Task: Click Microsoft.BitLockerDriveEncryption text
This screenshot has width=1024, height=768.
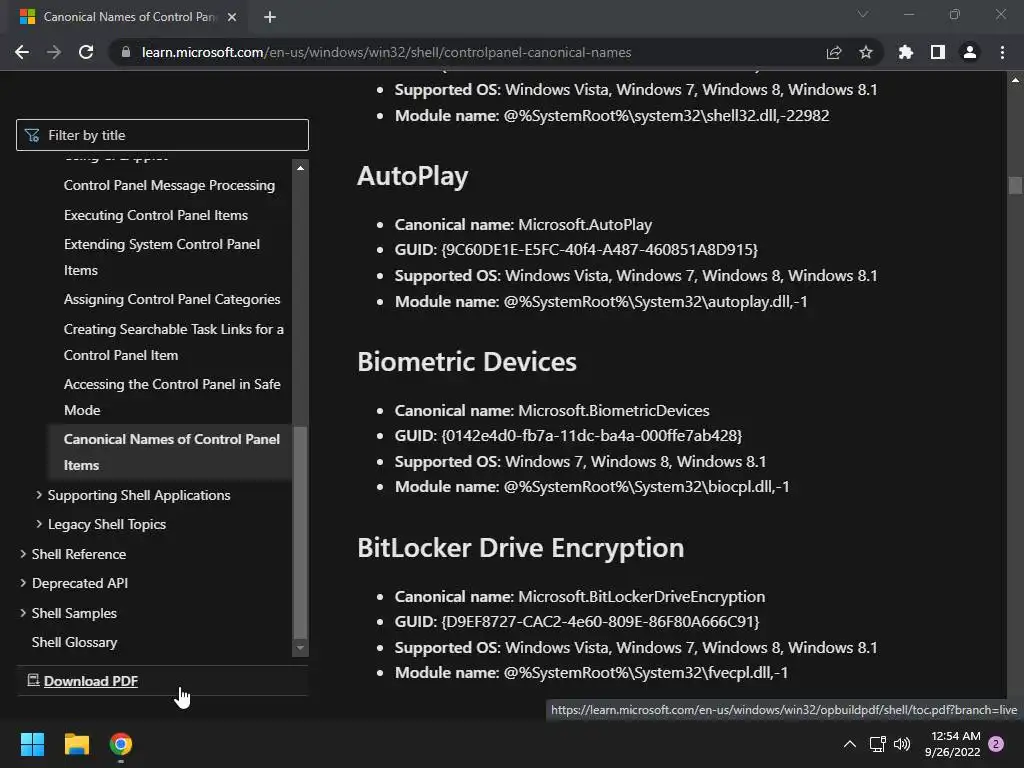Action: pos(641,596)
